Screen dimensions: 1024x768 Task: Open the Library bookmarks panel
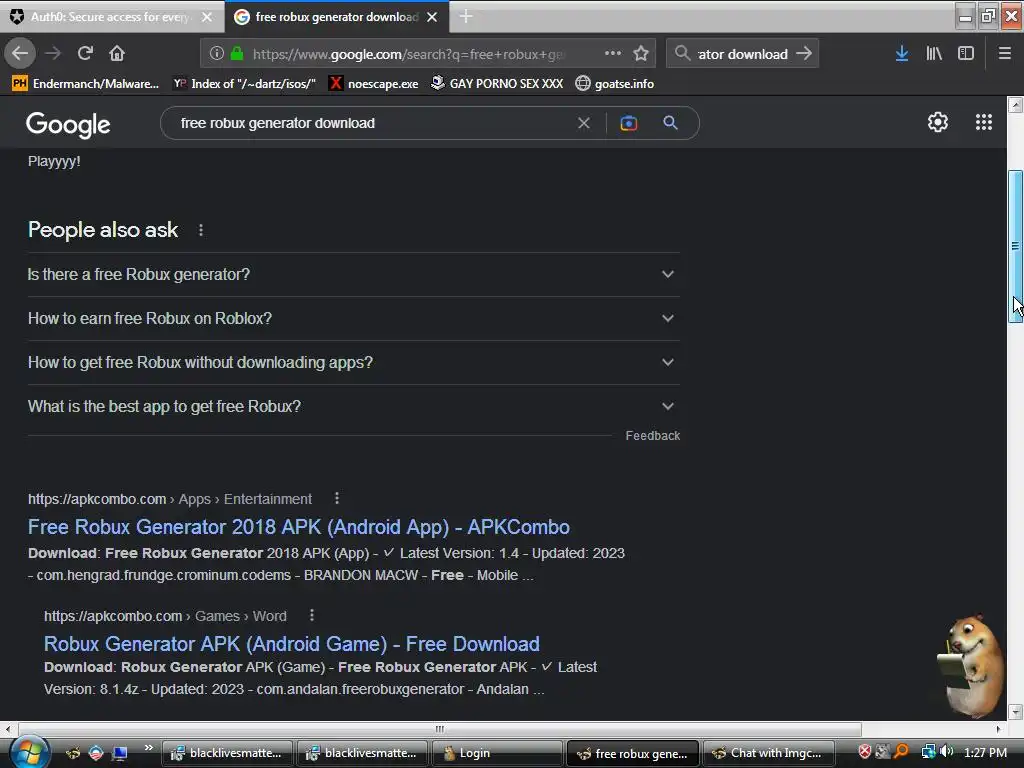pyautogui.click(x=934, y=54)
